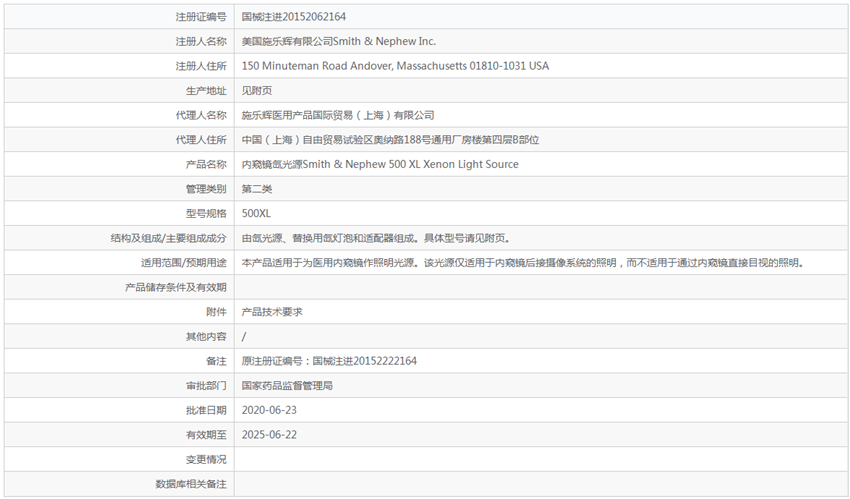Screen dimensions: 850x499
Task: Select the 500XL model value
Action: click(x=256, y=213)
